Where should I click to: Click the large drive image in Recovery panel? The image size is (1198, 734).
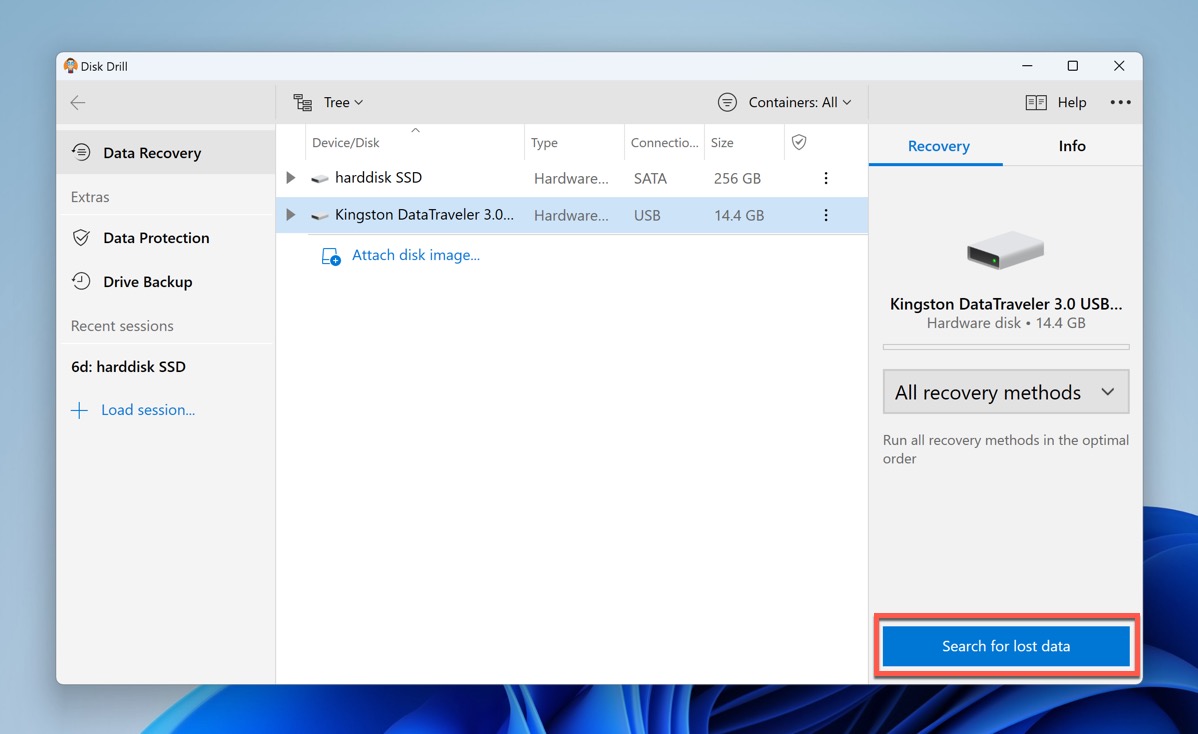pos(1005,250)
